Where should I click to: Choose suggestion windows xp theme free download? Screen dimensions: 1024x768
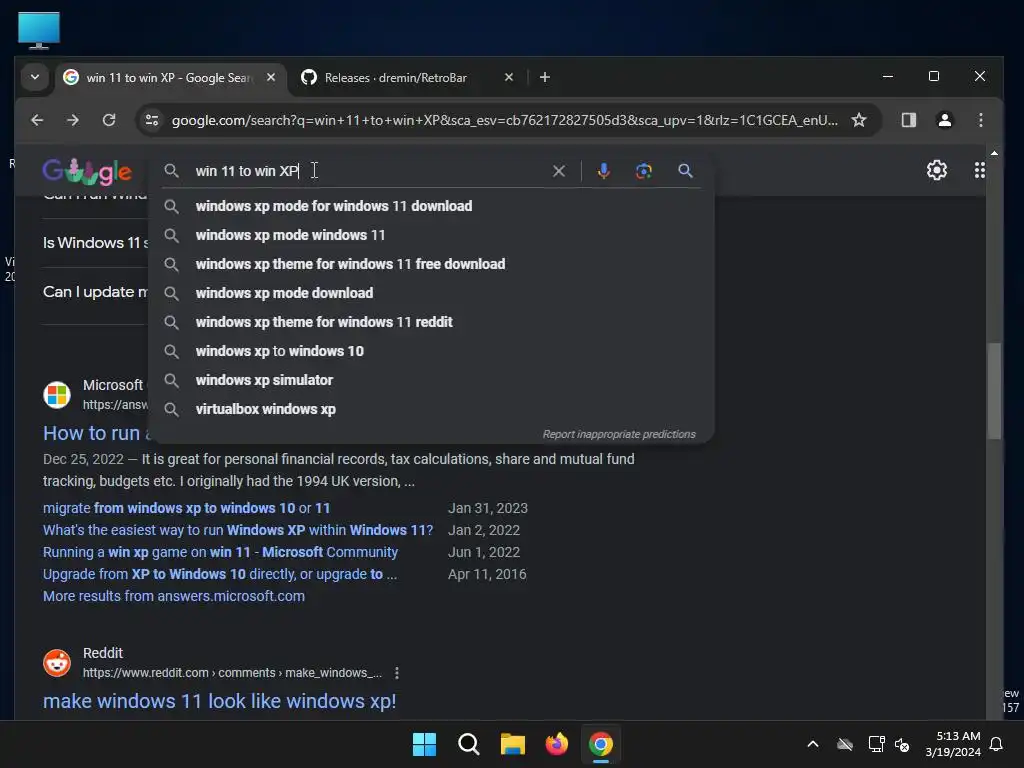431,264
